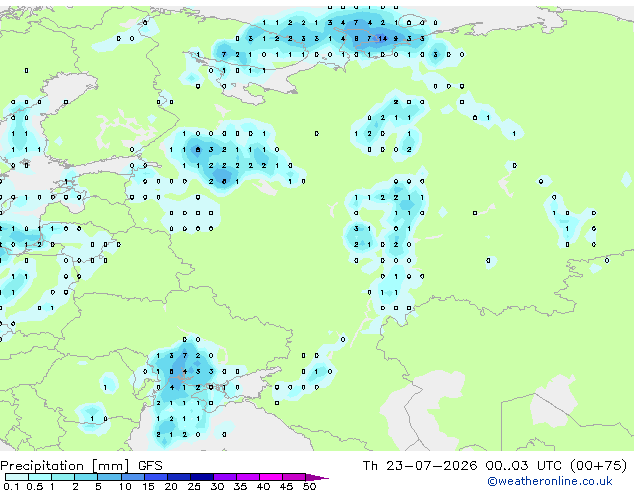Click the 20–25 mm legend color box
The image size is (634, 490).
click(x=179, y=477)
